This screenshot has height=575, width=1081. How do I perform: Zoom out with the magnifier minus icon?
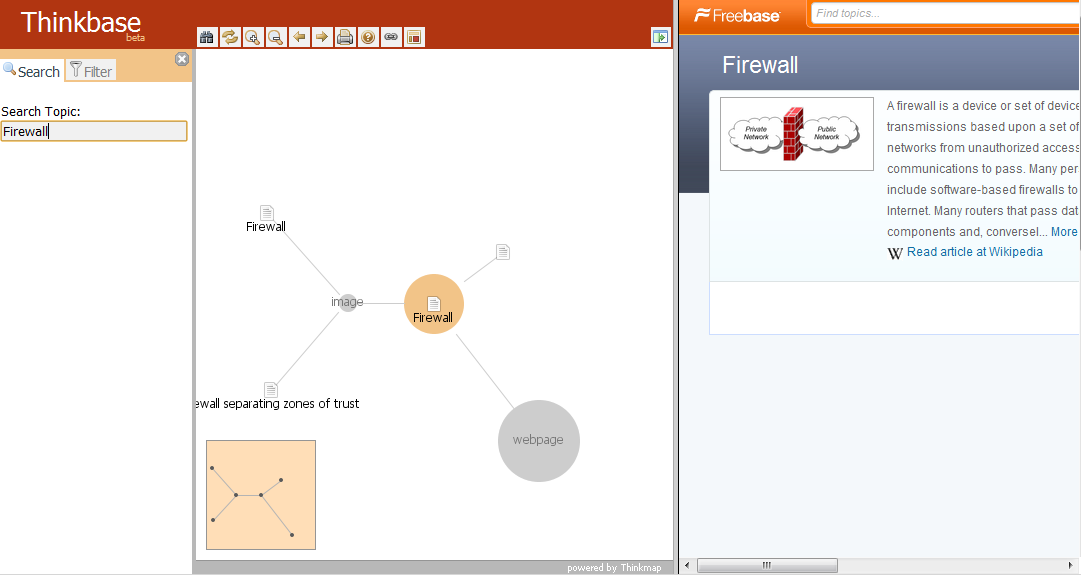click(x=276, y=37)
